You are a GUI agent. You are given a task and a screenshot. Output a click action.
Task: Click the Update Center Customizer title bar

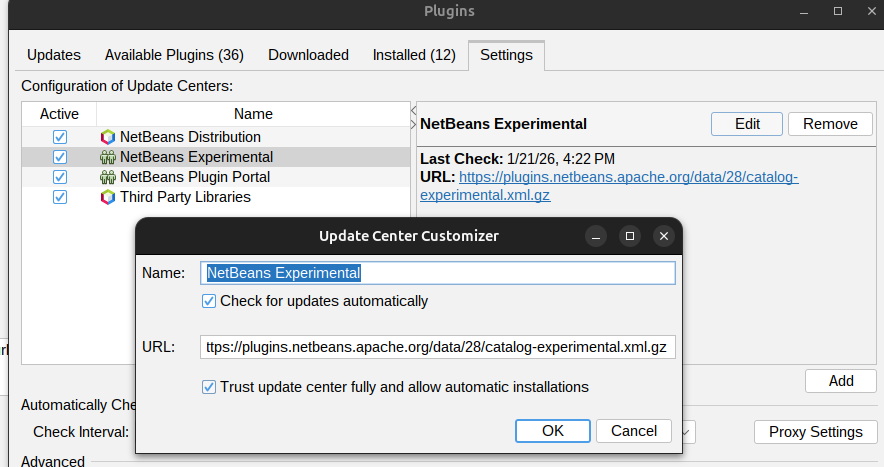[409, 236]
